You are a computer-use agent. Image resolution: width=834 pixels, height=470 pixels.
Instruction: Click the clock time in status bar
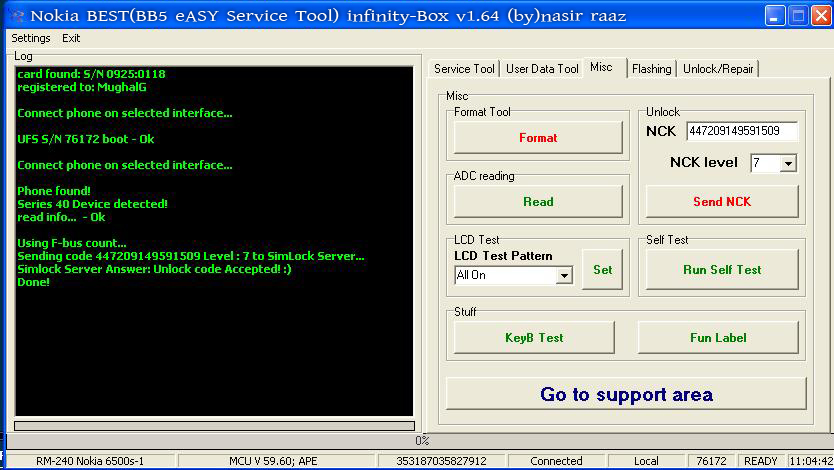pyautogui.click(x=811, y=461)
